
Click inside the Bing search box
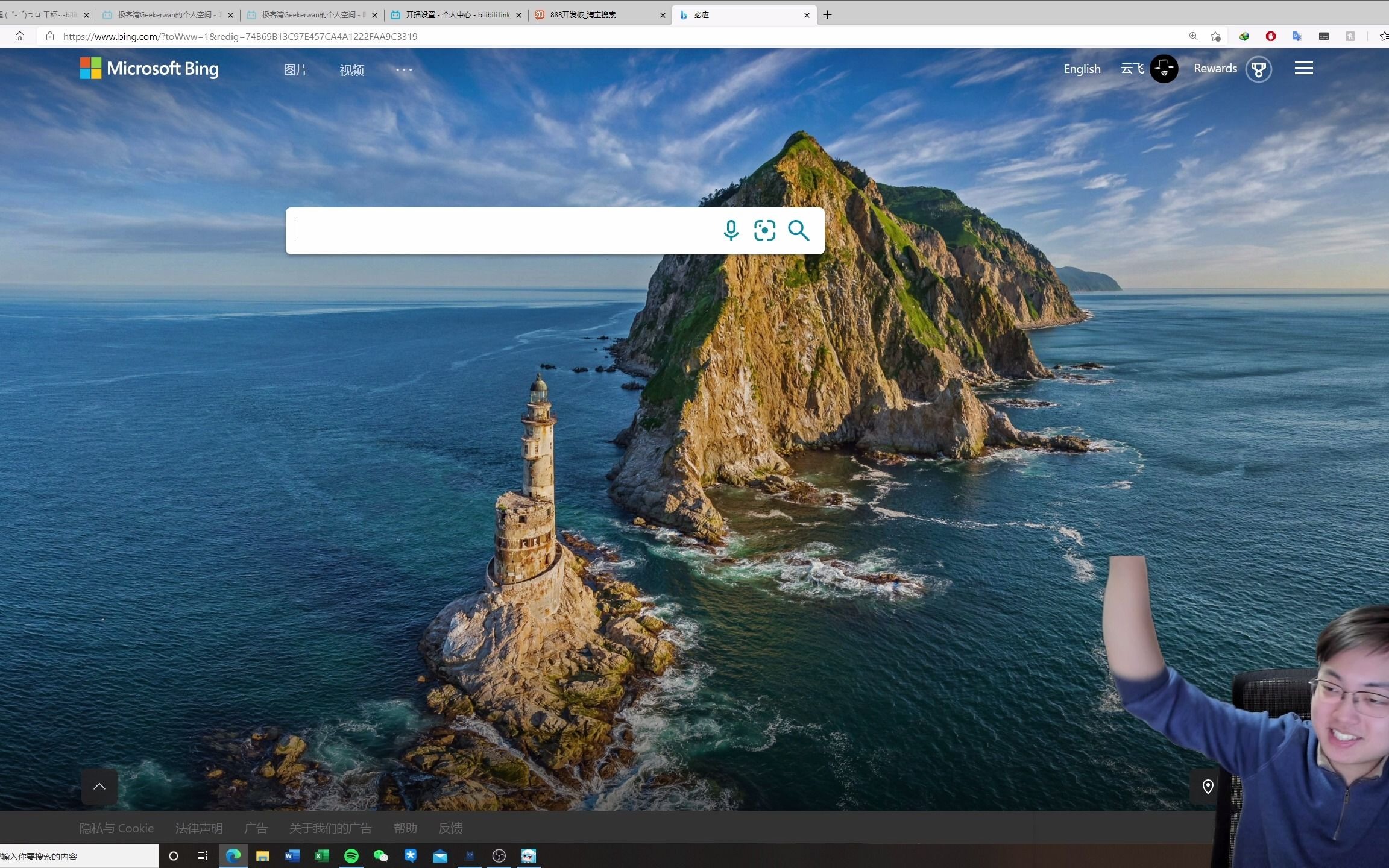(x=500, y=231)
